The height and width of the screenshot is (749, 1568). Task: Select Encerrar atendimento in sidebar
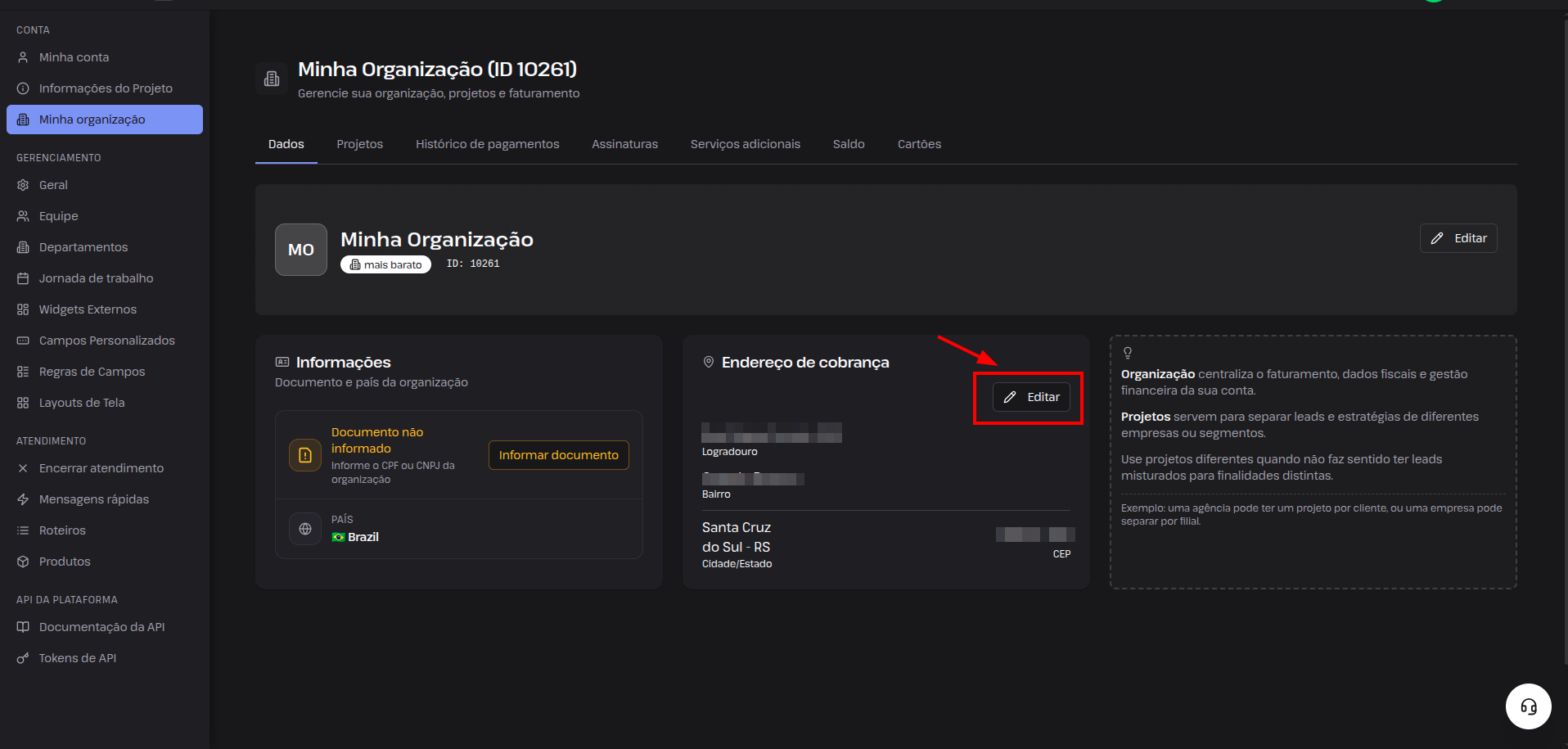pyautogui.click(x=101, y=468)
